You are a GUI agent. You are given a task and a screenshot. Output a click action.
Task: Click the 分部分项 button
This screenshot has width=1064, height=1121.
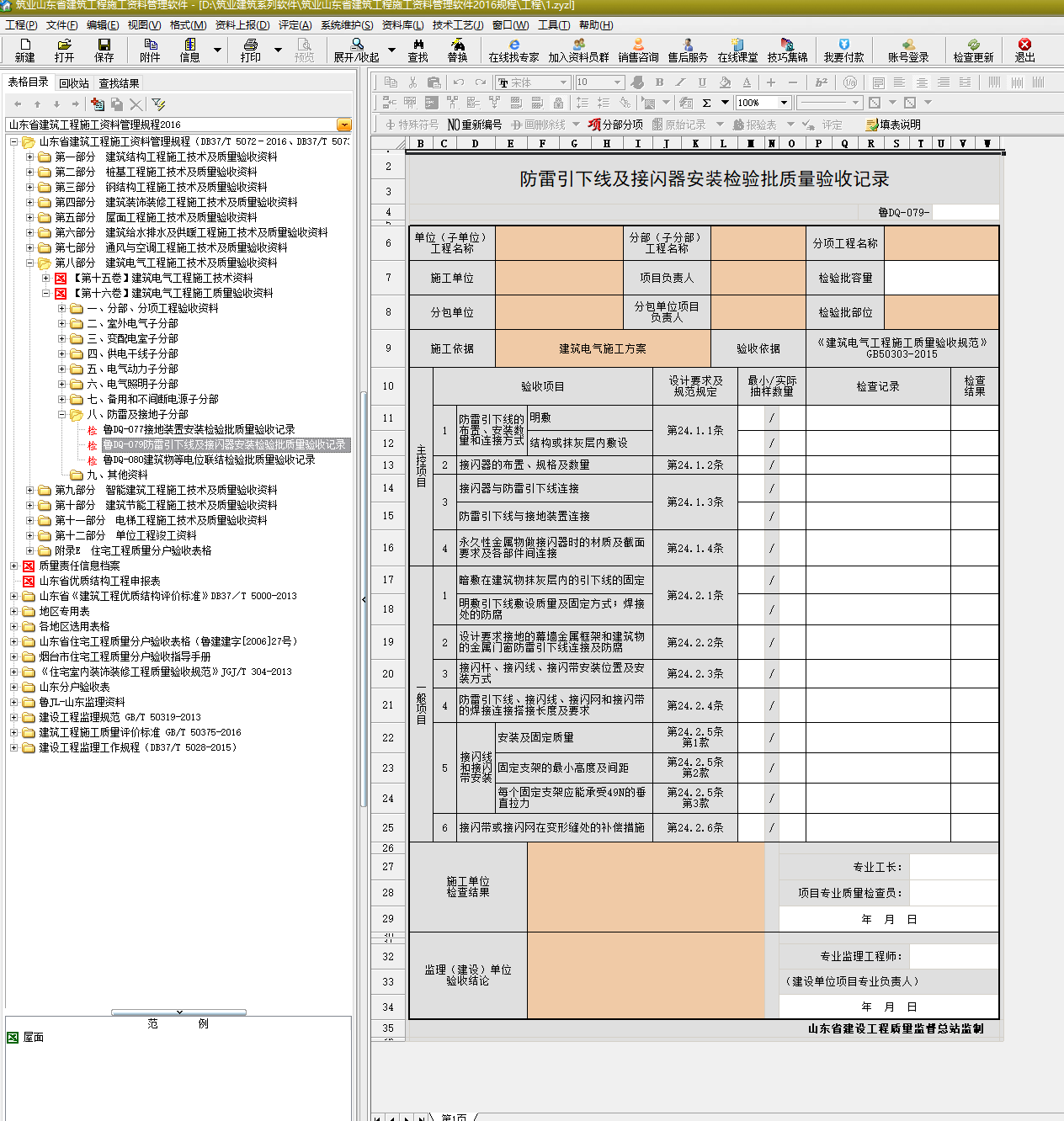615,125
